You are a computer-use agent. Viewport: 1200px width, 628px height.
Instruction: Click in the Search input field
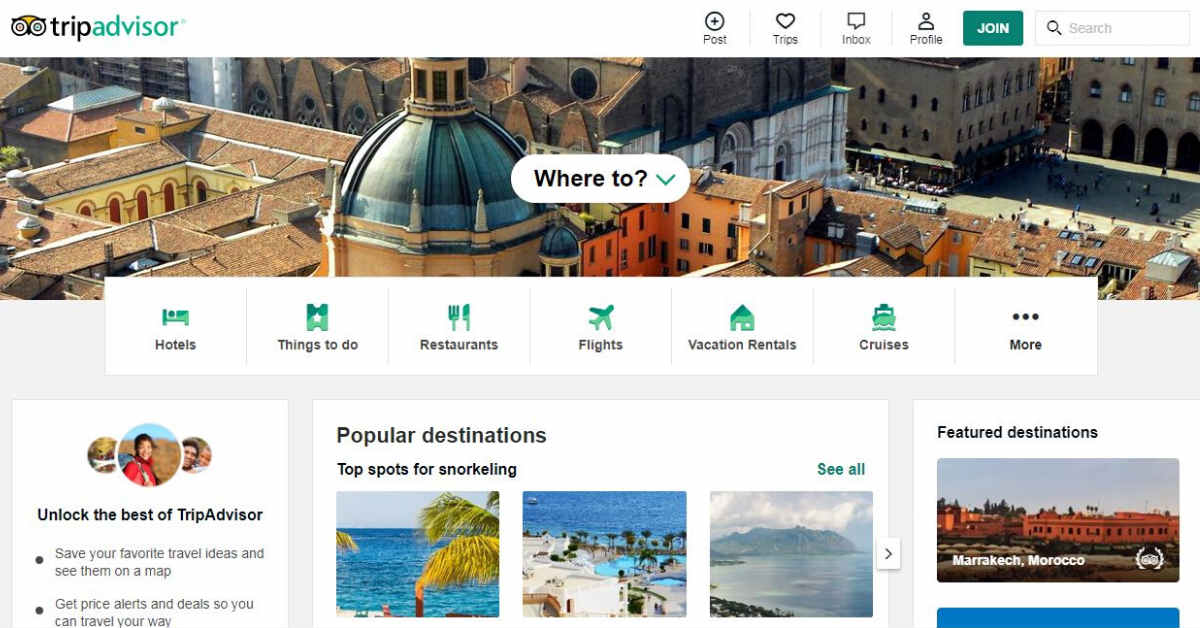coord(1112,28)
